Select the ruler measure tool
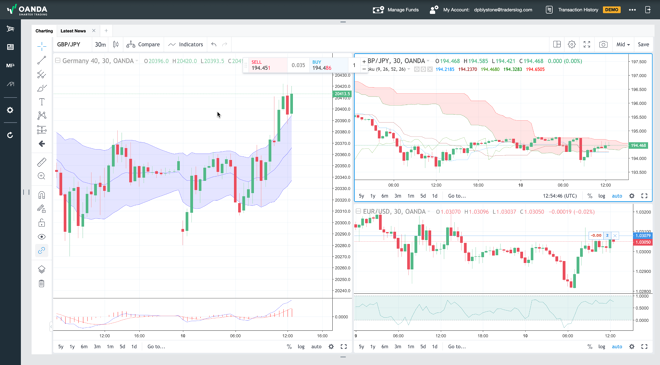Screen dimensions: 660x365 (x=41, y=162)
